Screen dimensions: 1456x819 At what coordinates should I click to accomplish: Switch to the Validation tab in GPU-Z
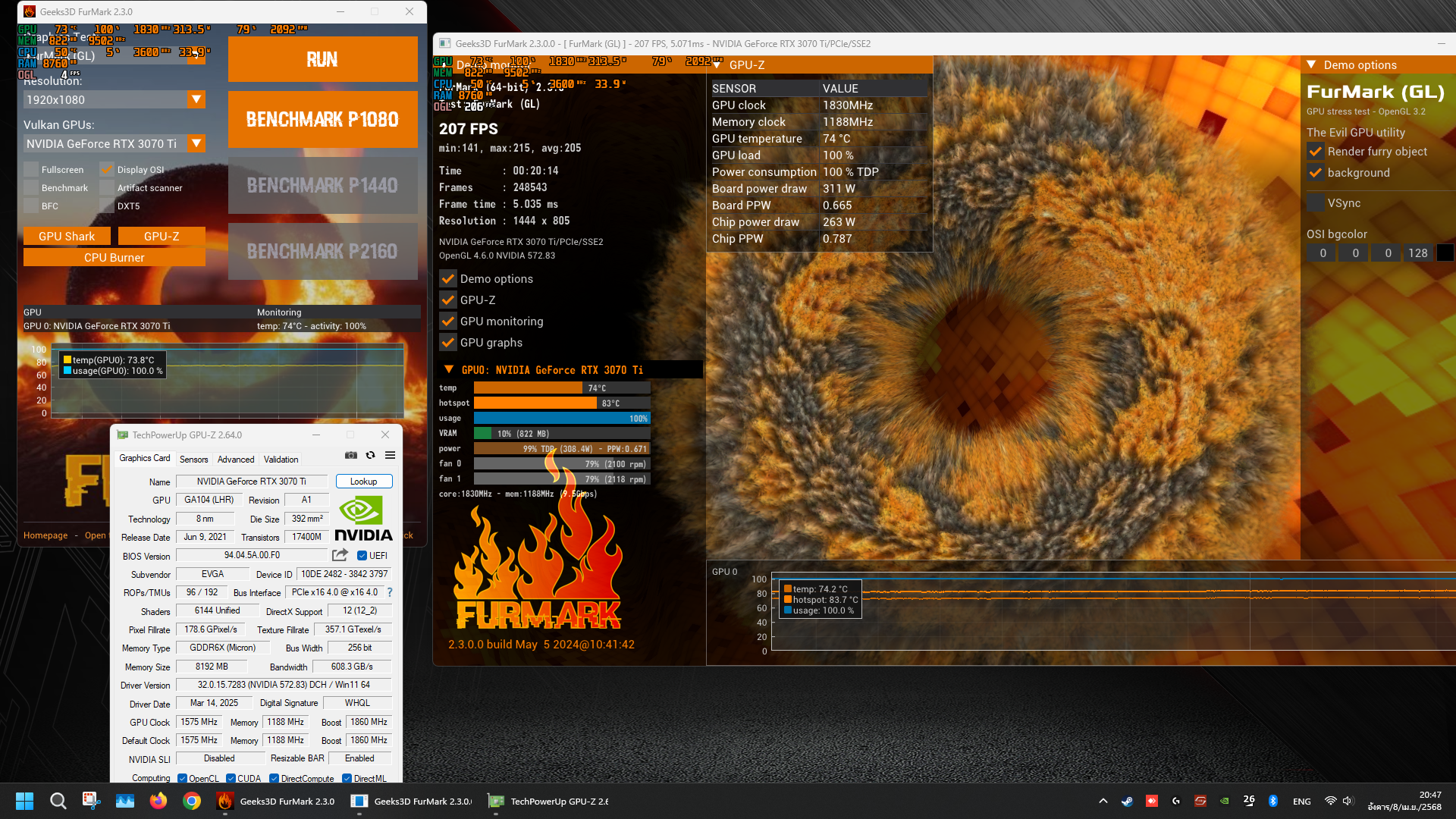tap(281, 459)
